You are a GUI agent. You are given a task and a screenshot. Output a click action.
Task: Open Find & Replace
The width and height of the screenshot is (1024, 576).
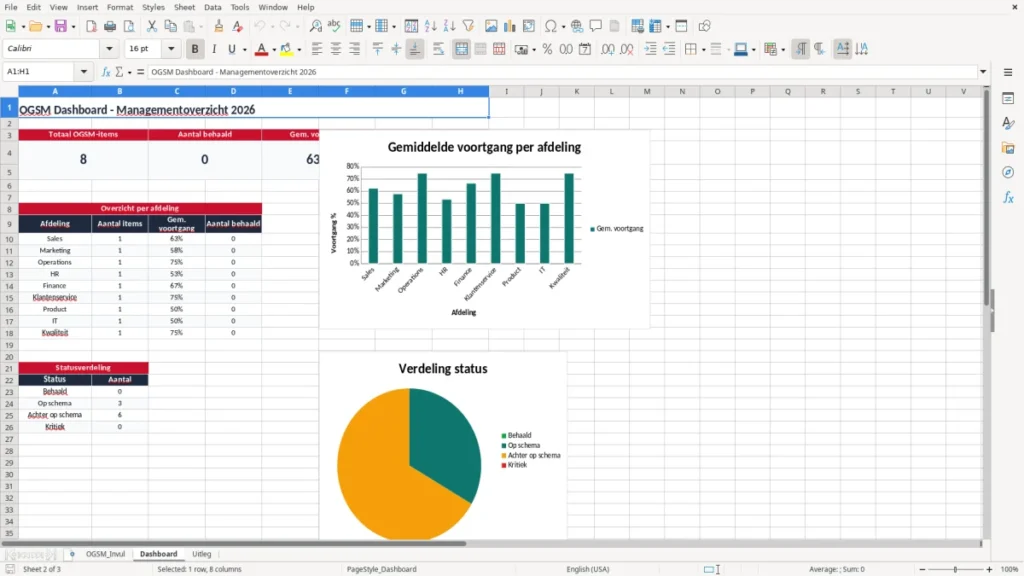tap(315, 26)
